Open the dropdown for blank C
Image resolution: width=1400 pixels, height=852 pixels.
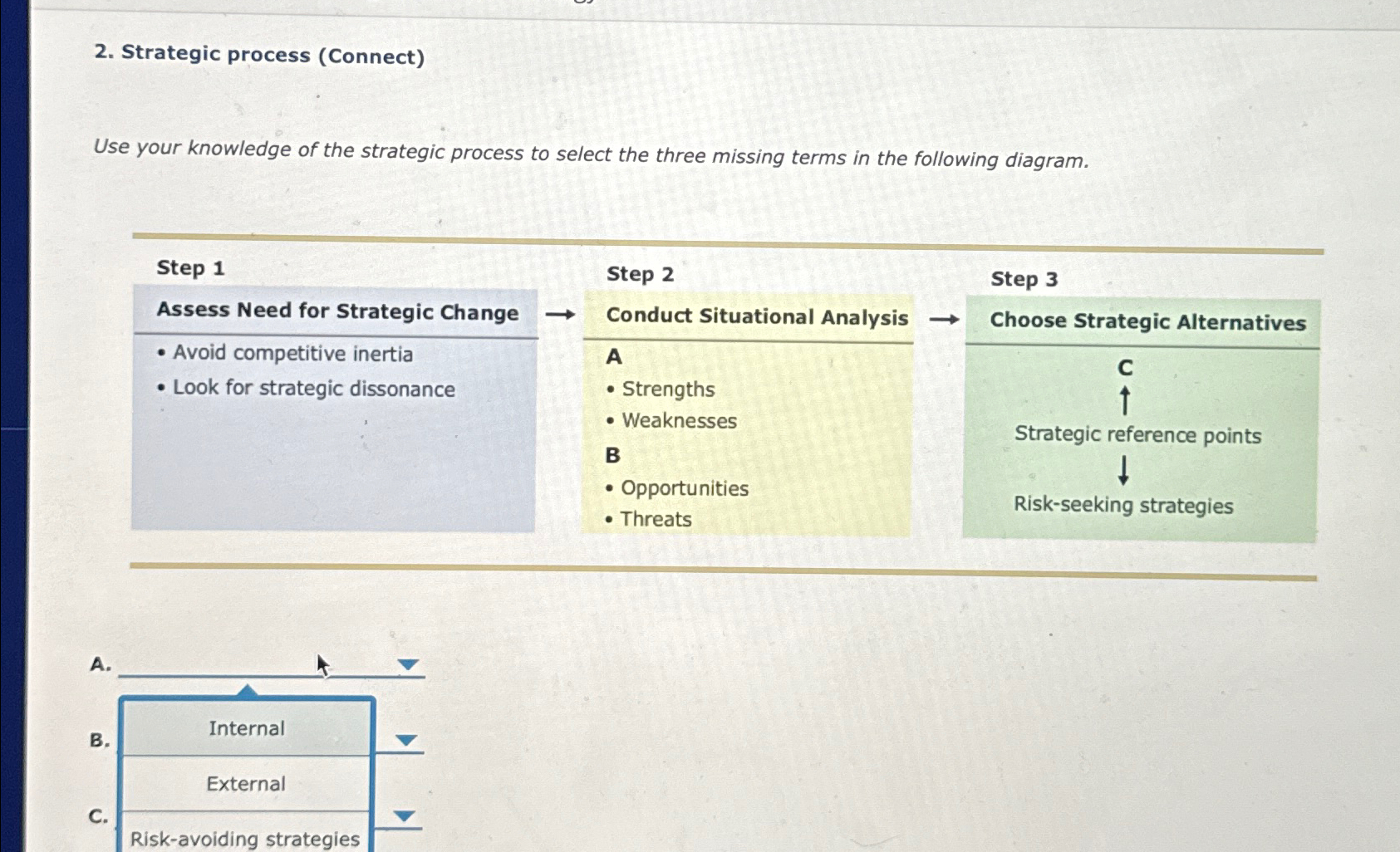[406, 815]
